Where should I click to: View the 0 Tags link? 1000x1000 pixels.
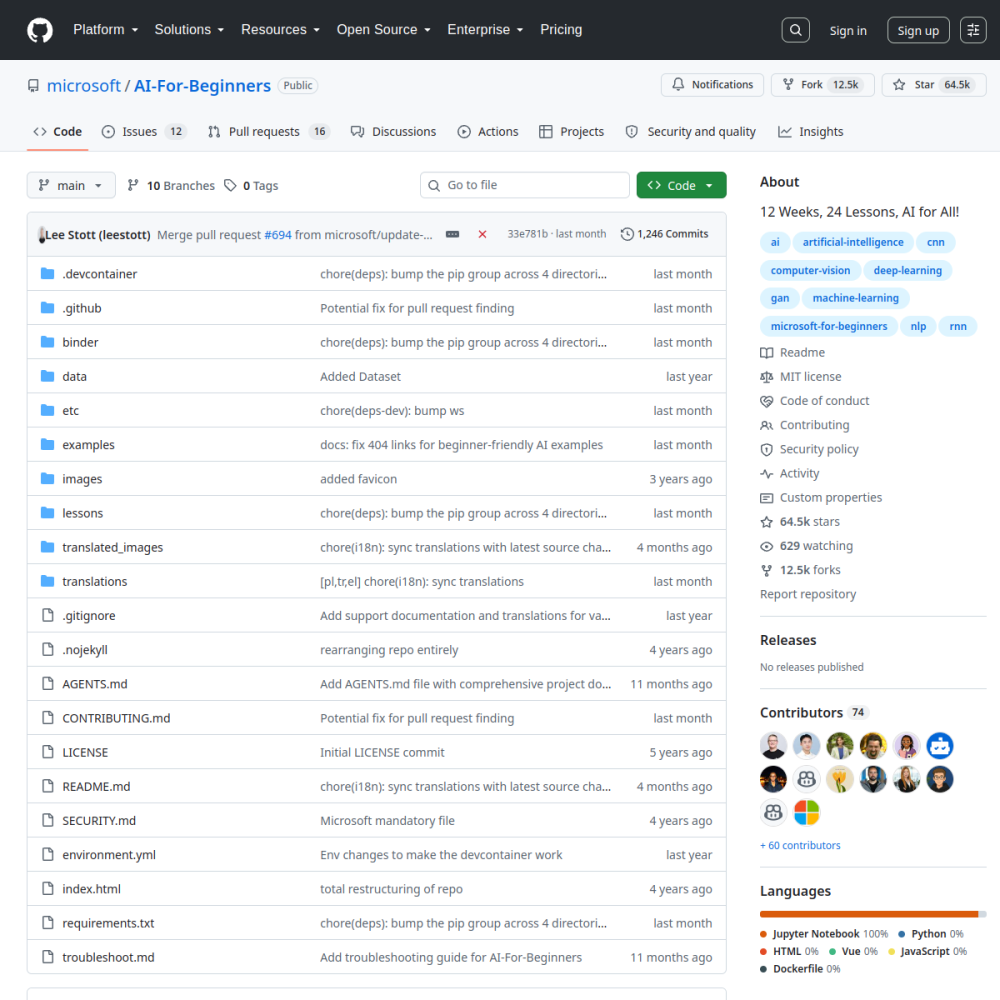tap(251, 185)
